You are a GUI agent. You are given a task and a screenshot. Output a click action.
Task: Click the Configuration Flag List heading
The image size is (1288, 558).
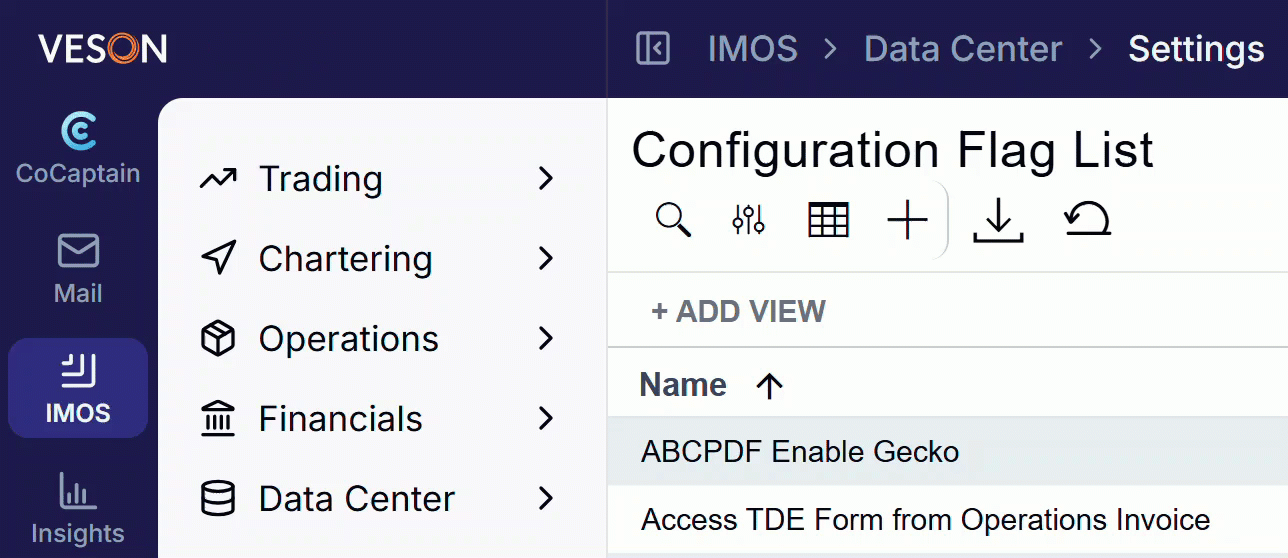pyautogui.click(x=893, y=151)
